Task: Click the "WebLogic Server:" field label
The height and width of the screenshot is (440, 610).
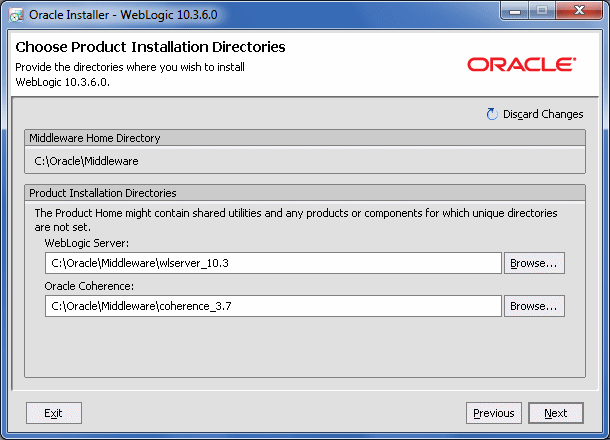Action: click(x=87, y=243)
